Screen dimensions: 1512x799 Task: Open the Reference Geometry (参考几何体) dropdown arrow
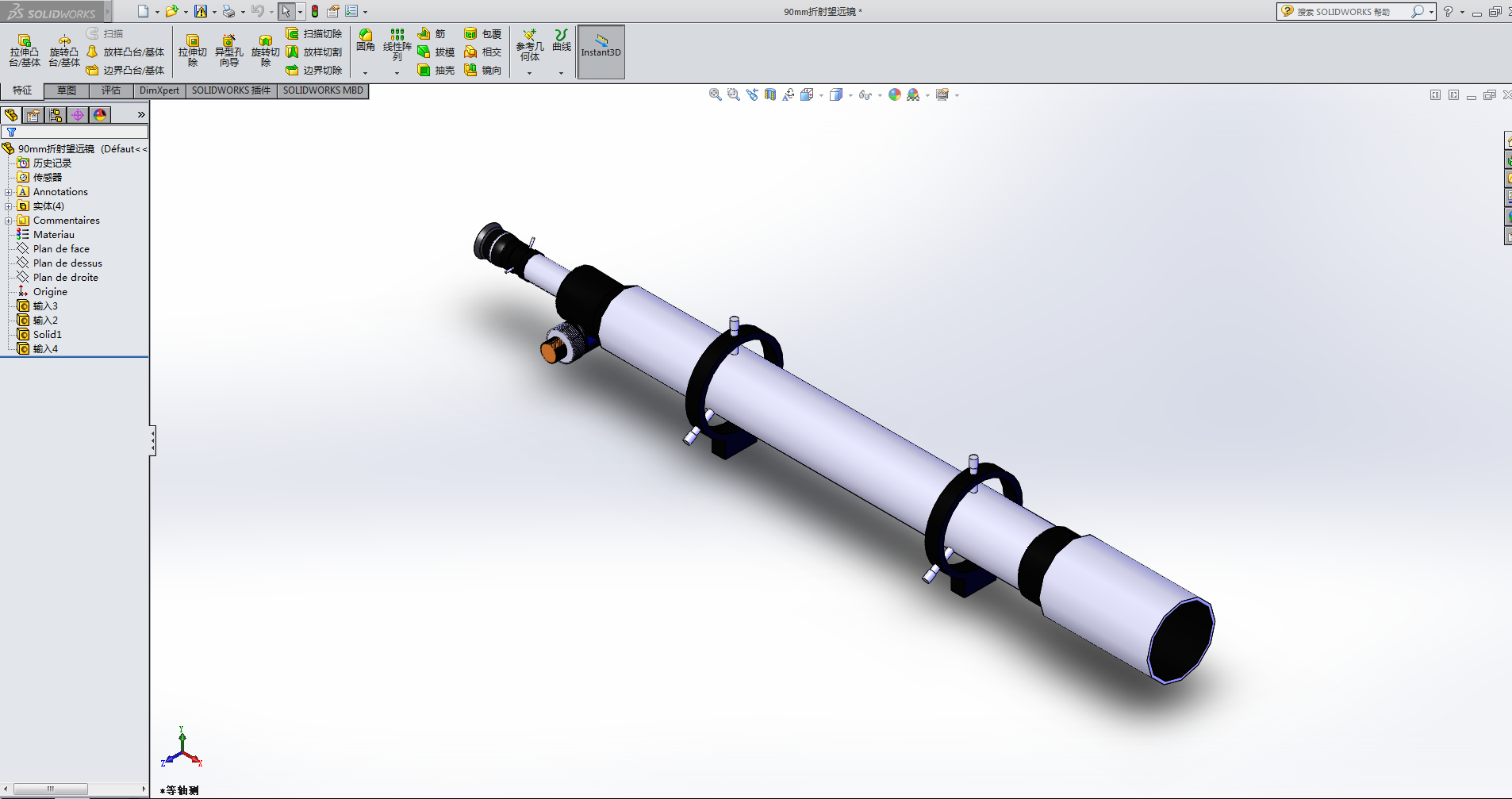pyautogui.click(x=530, y=73)
